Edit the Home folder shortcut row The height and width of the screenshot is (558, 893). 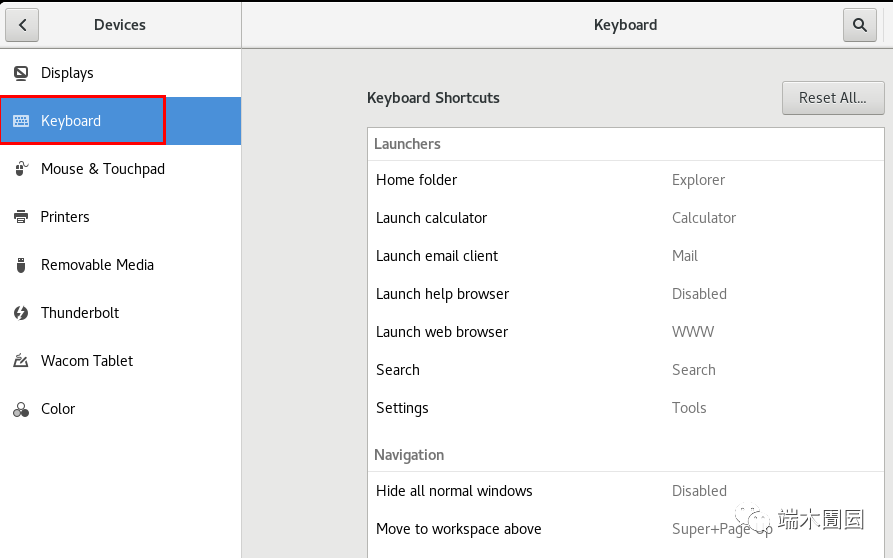click(625, 180)
